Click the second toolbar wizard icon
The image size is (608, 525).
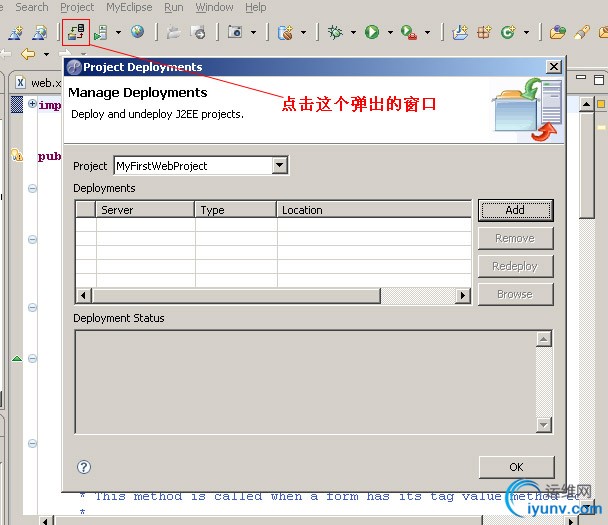40,33
